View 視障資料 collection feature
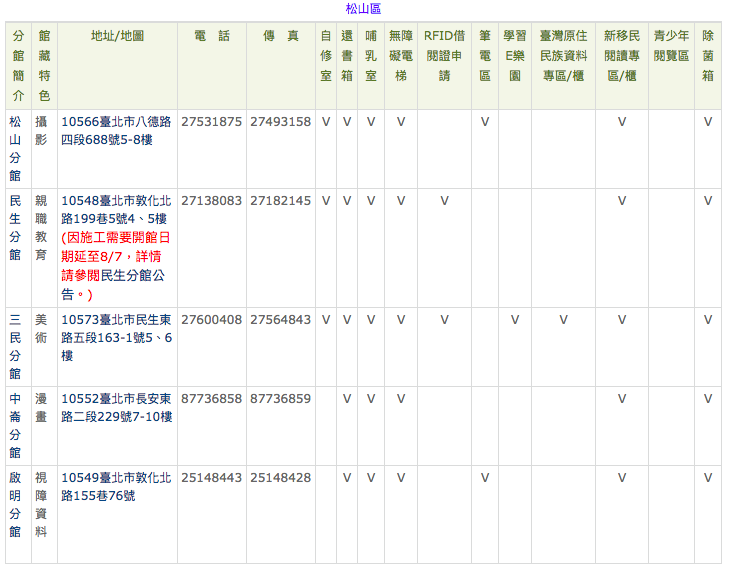 (41, 505)
